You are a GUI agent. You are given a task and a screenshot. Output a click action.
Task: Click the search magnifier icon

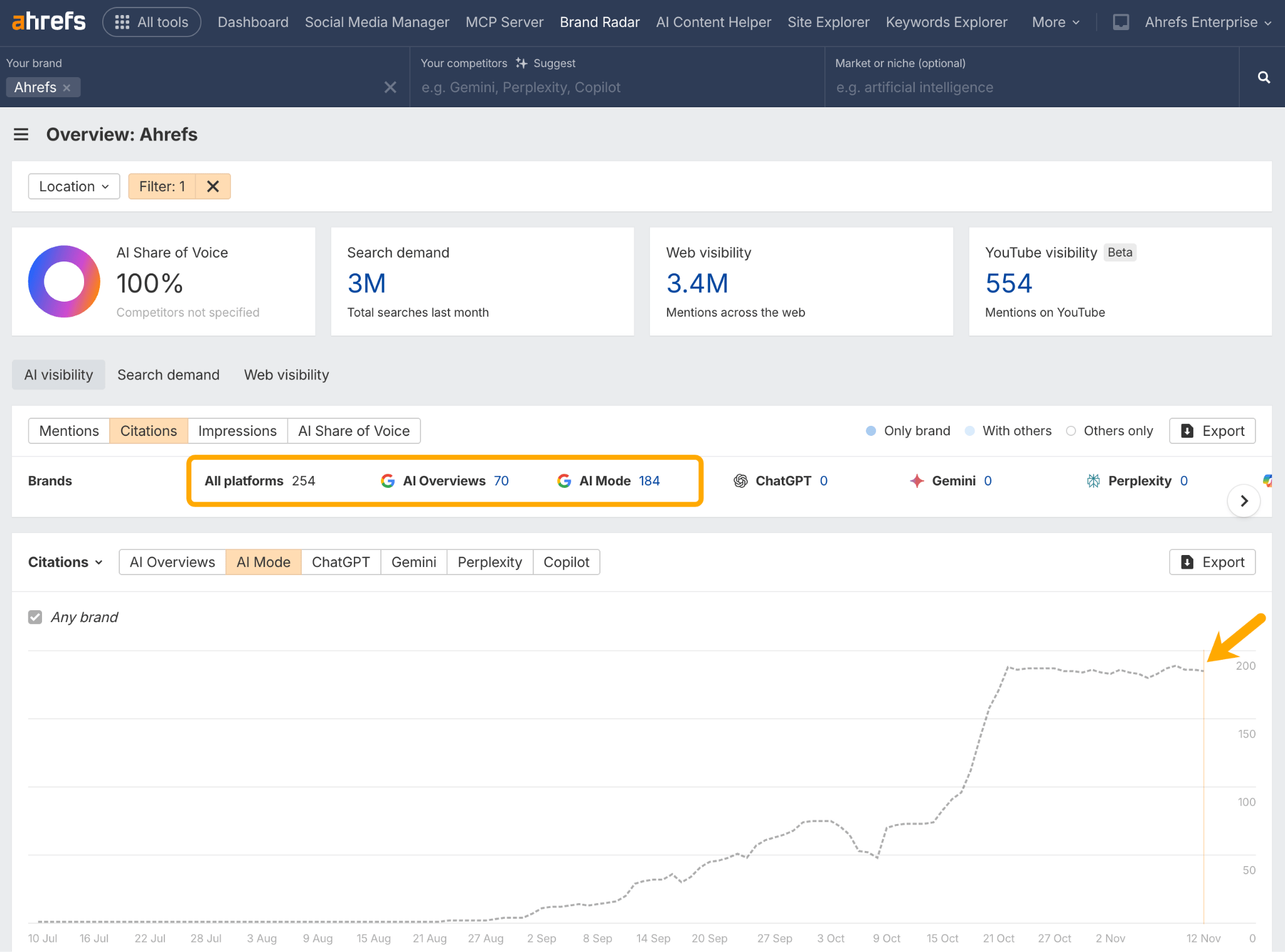pos(1263,77)
